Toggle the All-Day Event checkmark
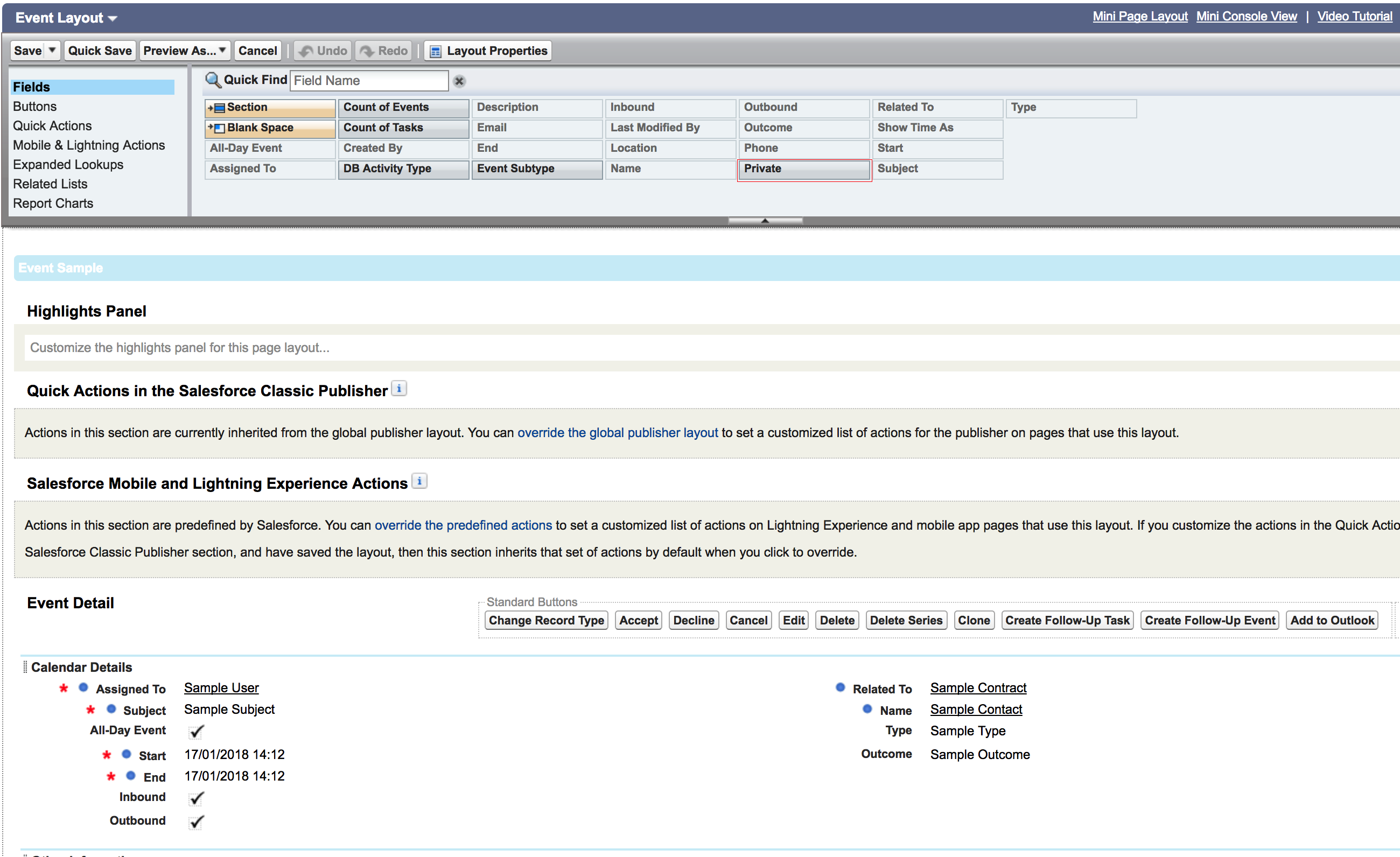Image resolution: width=1400 pixels, height=857 pixels. point(196,732)
